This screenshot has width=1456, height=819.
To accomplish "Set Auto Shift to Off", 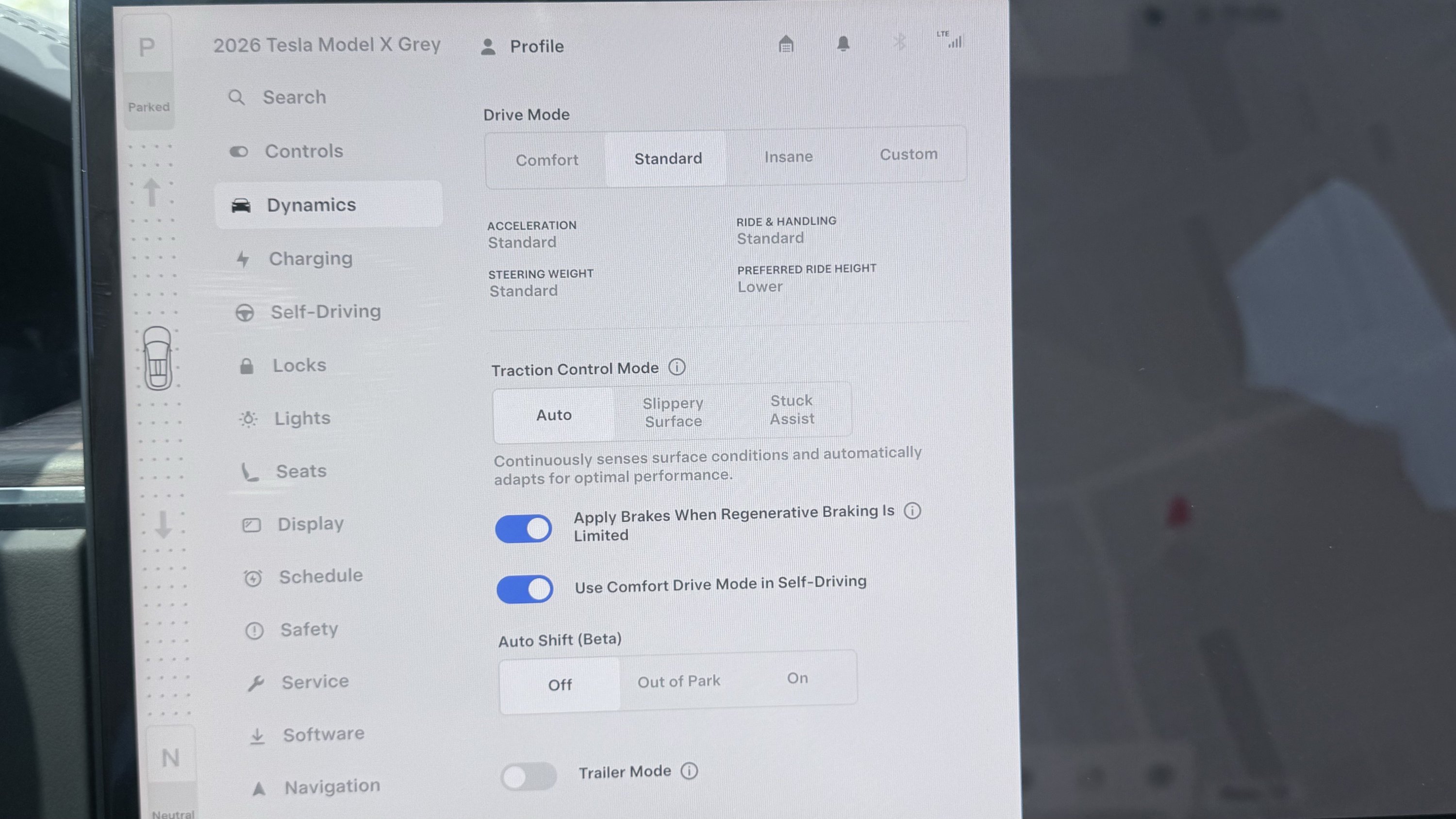I will tap(560, 685).
